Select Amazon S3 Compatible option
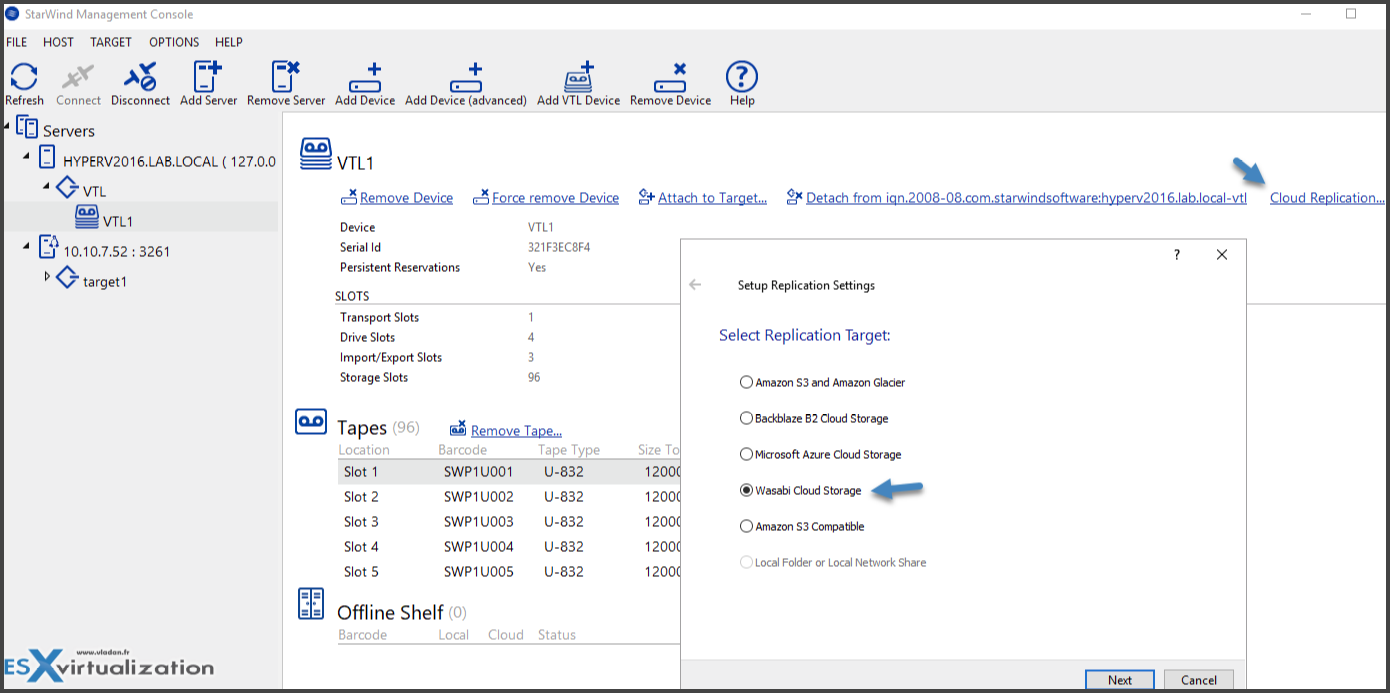The height and width of the screenshot is (693, 1390). click(746, 526)
